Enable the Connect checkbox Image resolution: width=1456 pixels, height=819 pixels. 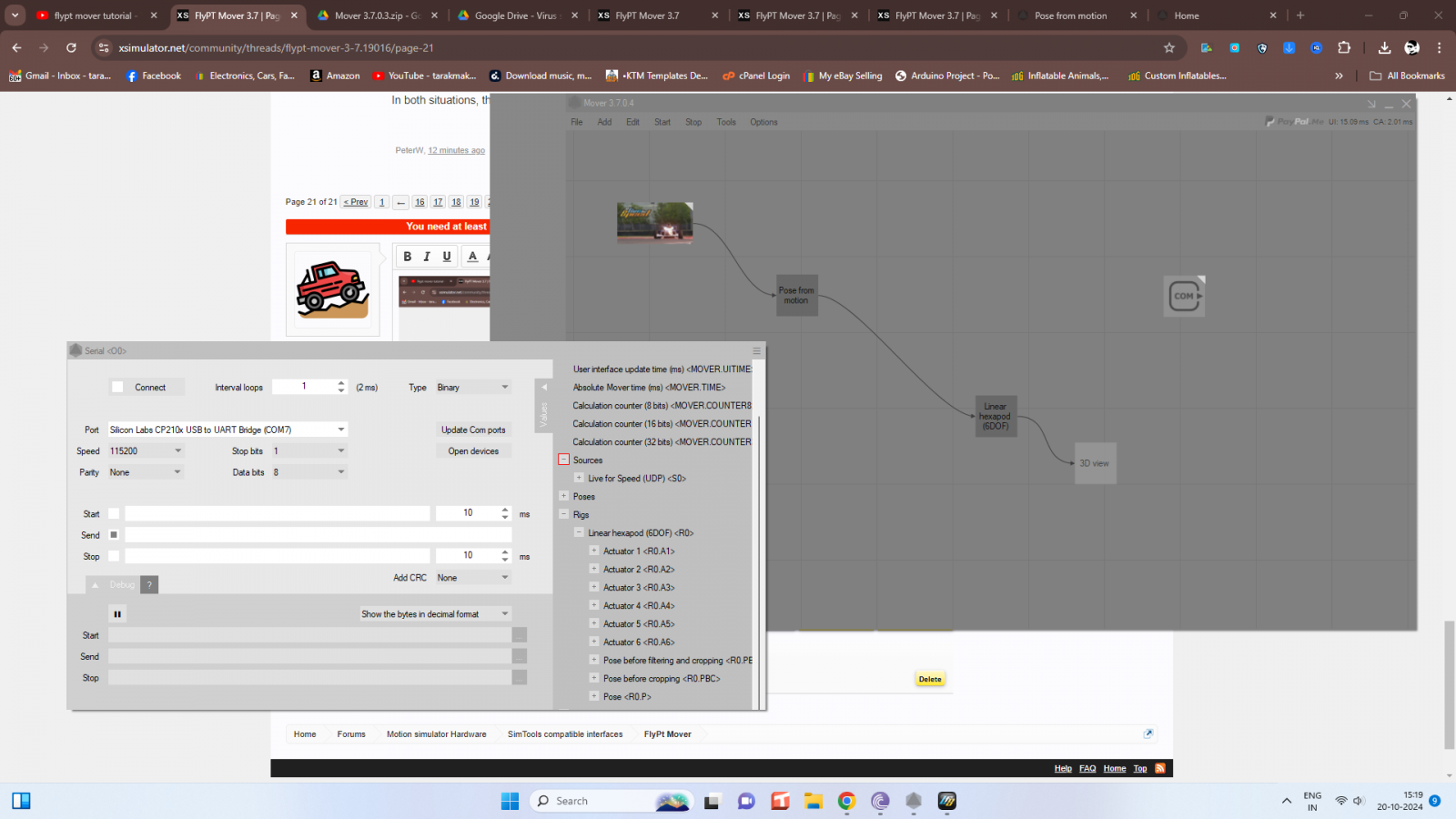(117, 388)
